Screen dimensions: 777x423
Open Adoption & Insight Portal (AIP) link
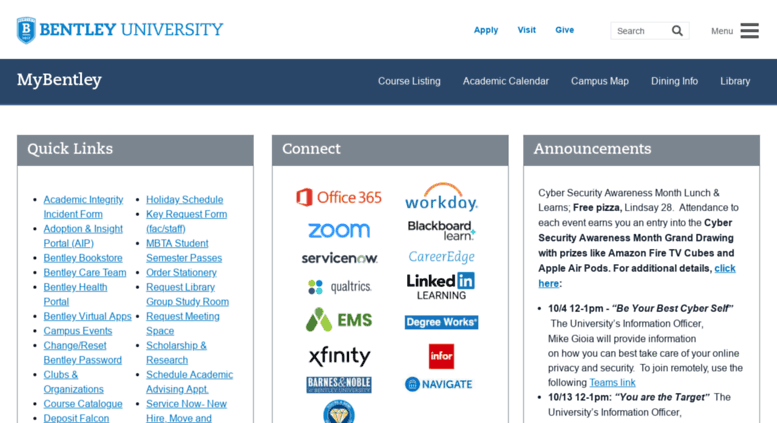83,236
